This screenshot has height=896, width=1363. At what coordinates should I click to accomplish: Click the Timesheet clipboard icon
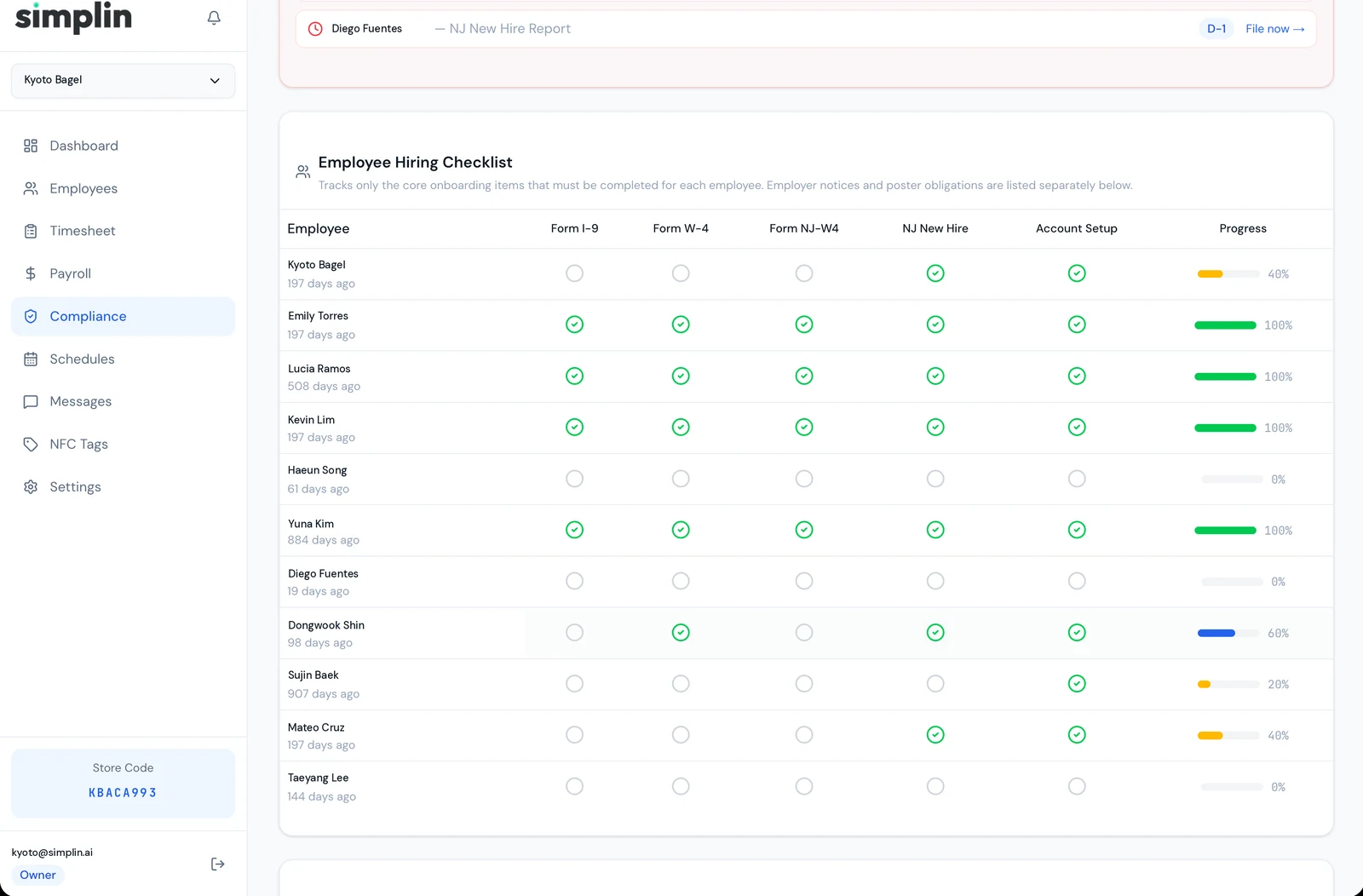(31, 231)
